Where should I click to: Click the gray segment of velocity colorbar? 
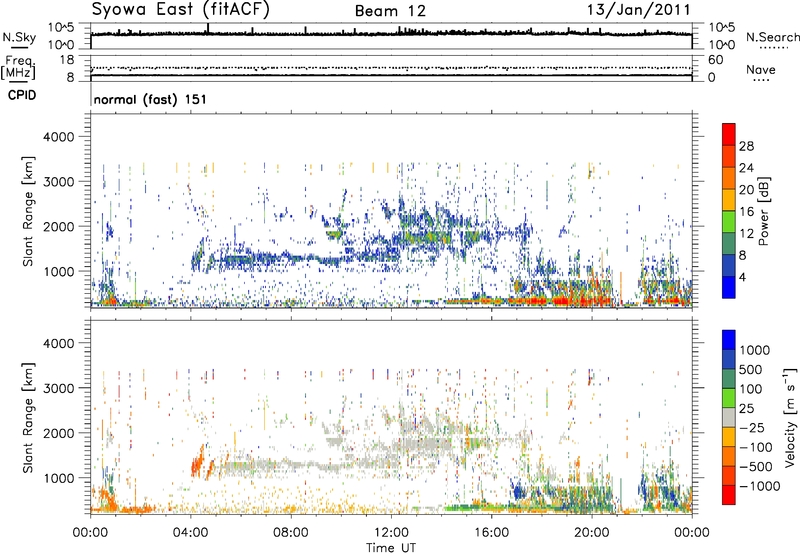point(729,417)
